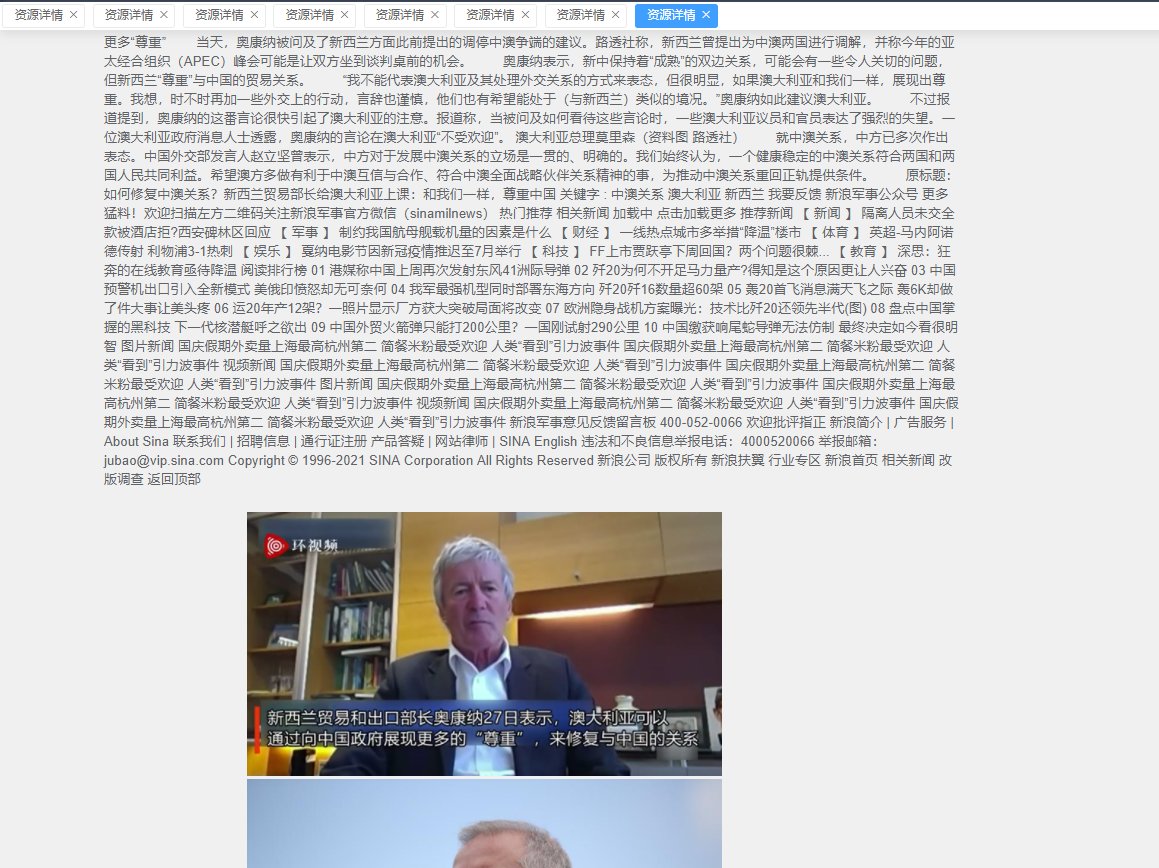Close the fifth 资源详情 tab

pos(435,15)
